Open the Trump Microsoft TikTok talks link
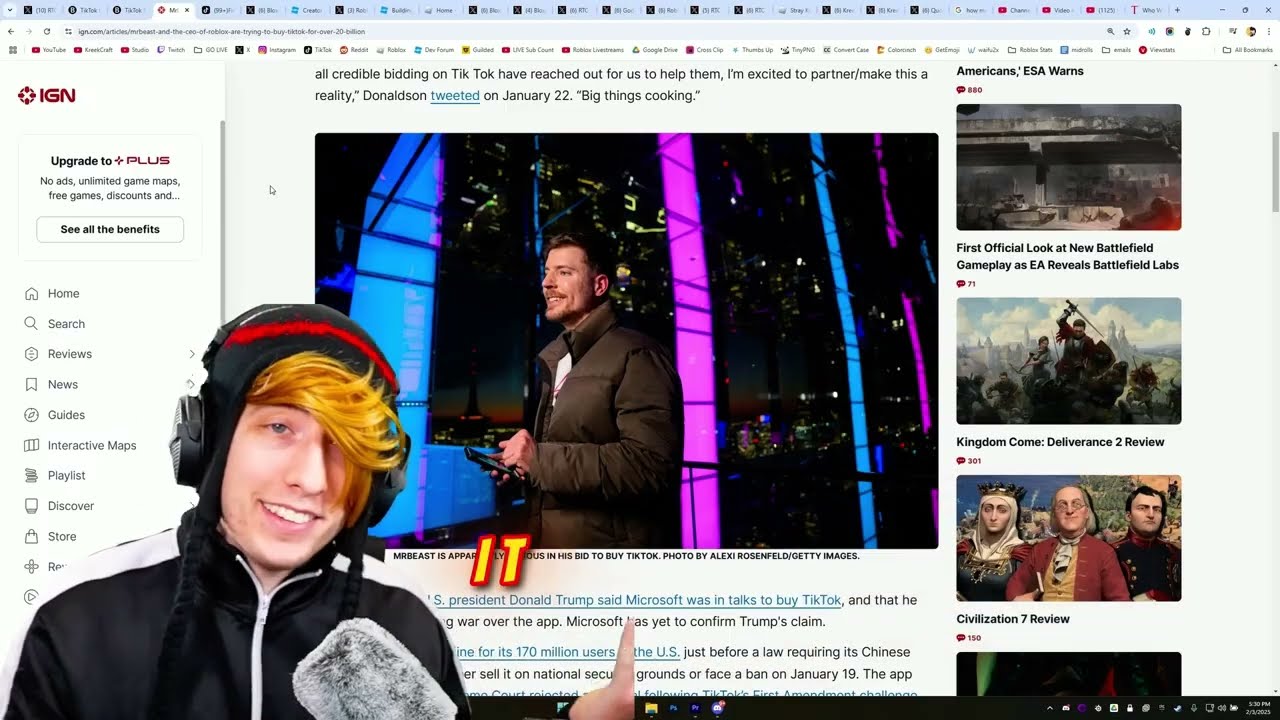The width and height of the screenshot is (1280, 720). (x=635, y=600)
